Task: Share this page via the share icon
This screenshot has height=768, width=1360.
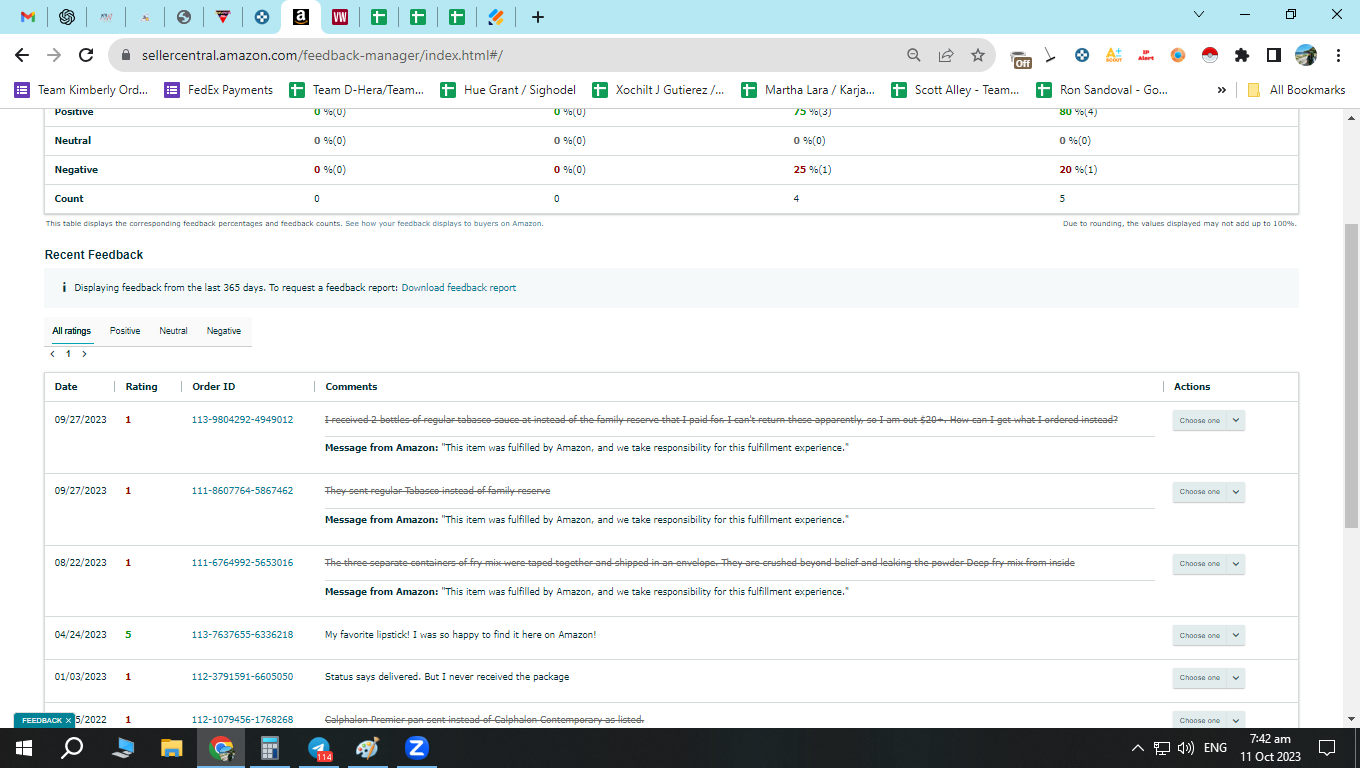Action: [946, 55]
